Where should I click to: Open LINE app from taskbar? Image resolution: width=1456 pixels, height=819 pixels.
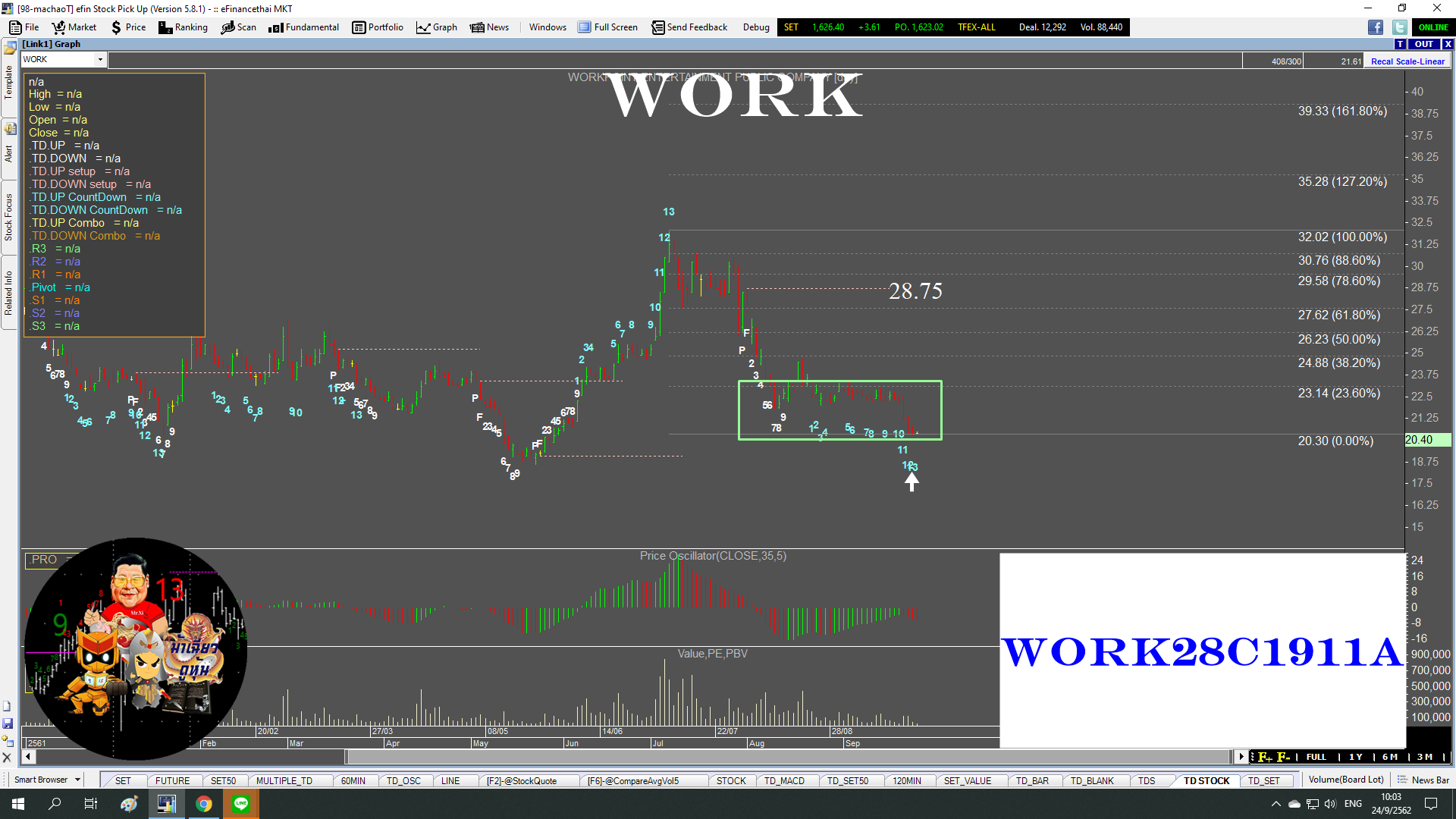(241, 804)
